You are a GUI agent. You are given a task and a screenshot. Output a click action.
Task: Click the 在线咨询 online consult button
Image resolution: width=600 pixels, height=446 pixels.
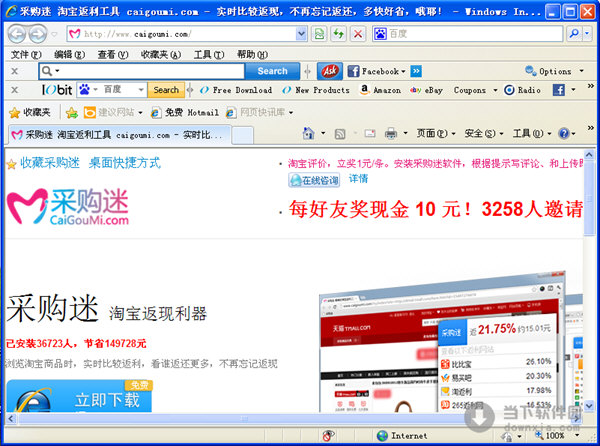click(314, 180)
